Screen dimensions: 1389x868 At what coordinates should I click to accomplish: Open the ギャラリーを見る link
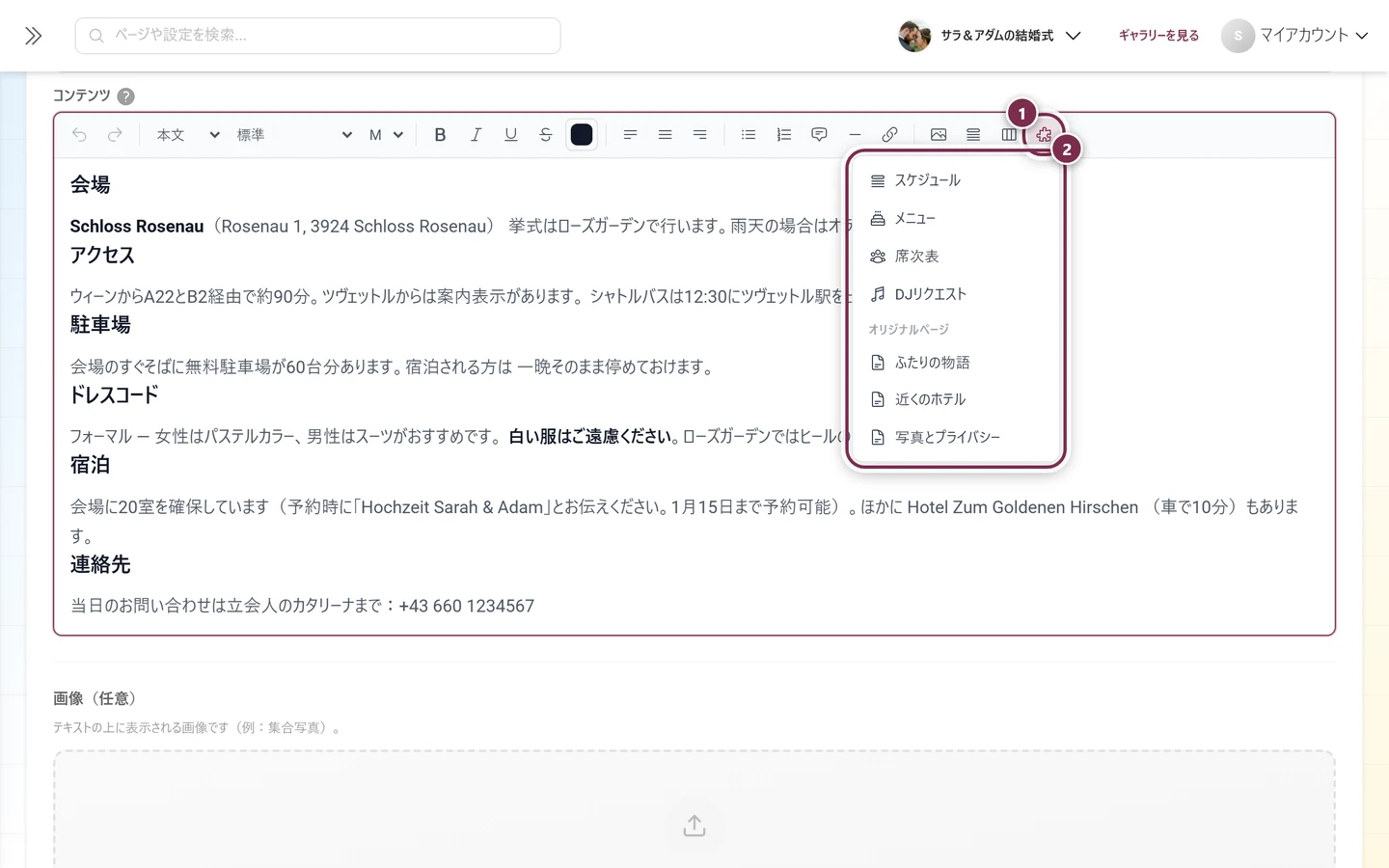coord(1158,36)
